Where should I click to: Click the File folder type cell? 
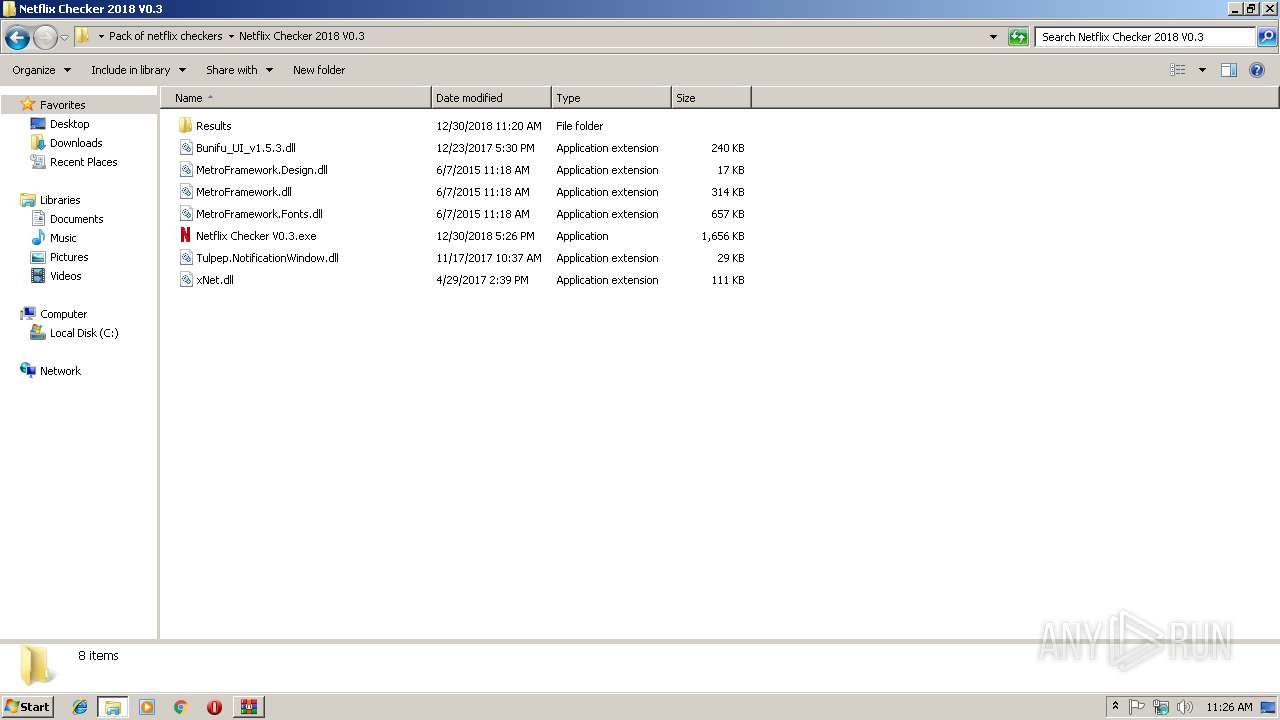point(580,126)
